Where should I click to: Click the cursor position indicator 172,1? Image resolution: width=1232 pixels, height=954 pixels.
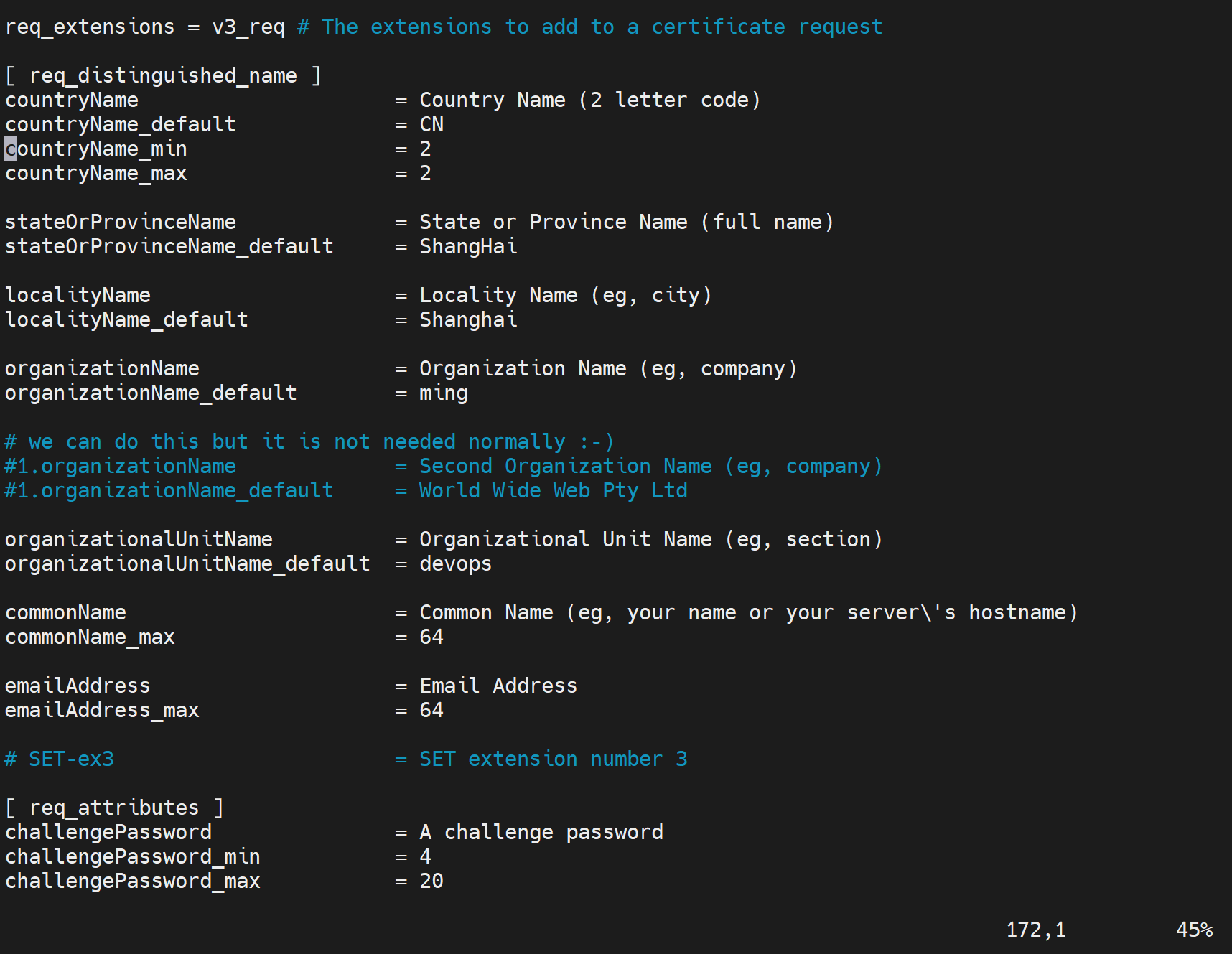click(x=1035, y=930)
